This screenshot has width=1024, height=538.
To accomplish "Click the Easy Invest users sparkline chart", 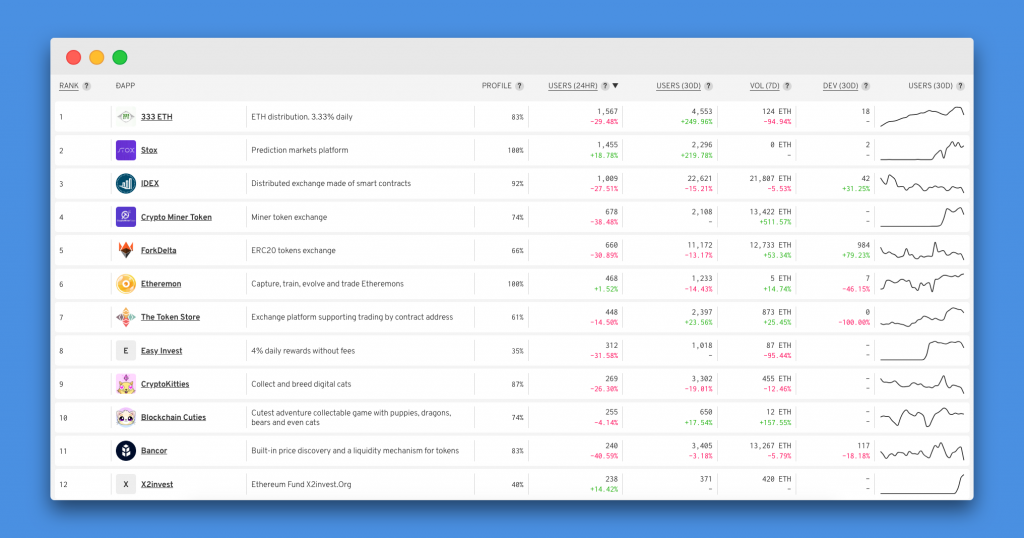I will tap(922, 350).
